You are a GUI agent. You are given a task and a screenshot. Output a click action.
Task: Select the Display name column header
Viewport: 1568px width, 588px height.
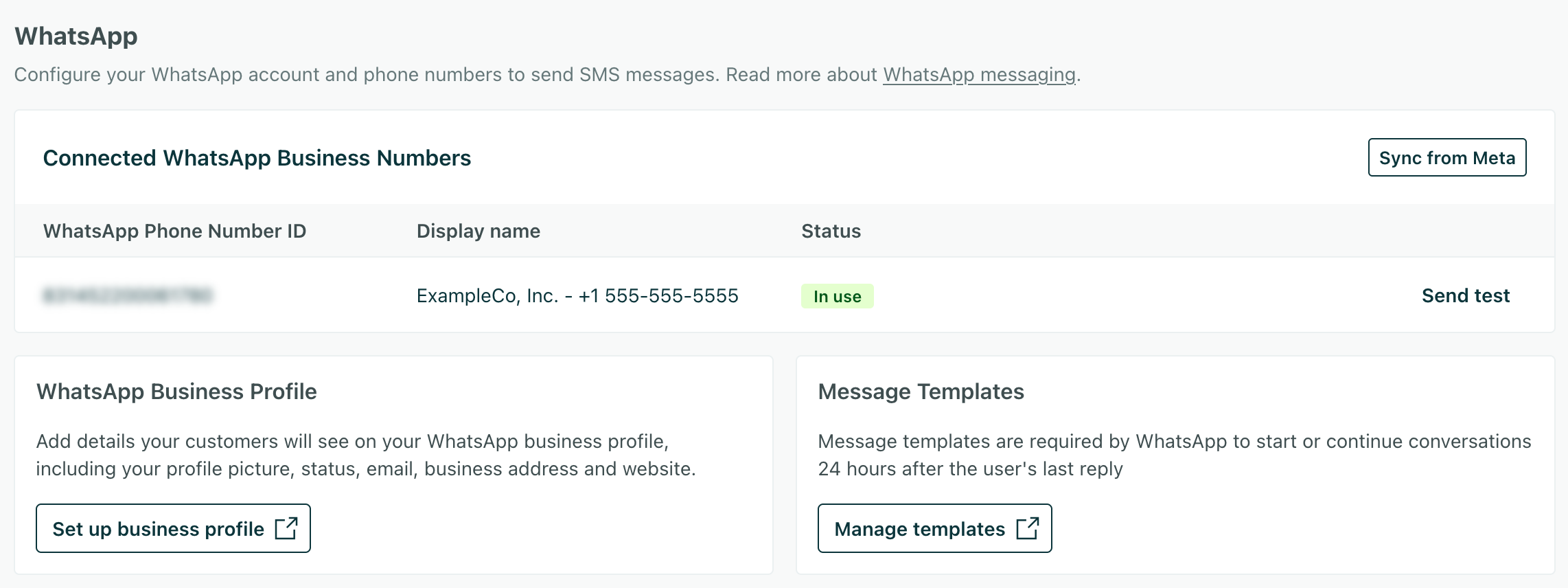click(x=479, y=231)
